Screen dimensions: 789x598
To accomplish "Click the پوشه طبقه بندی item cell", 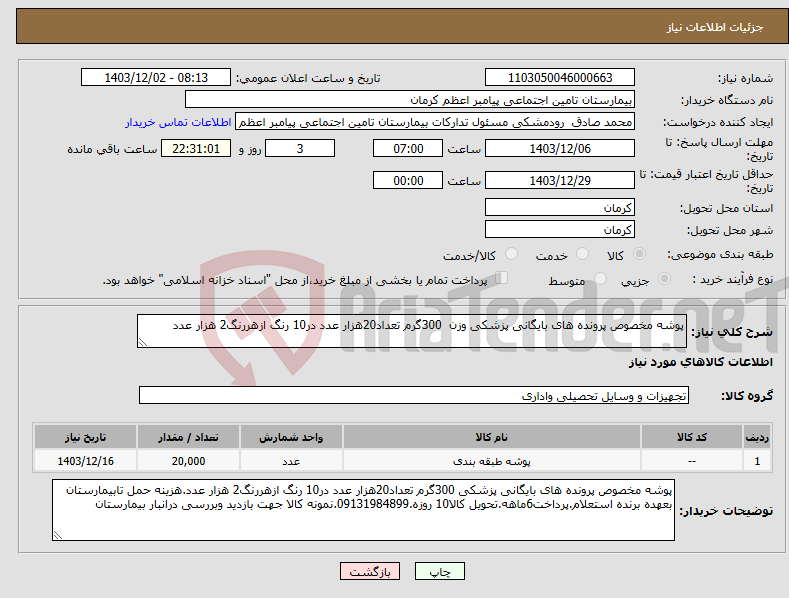I will [x=492, y=461].
